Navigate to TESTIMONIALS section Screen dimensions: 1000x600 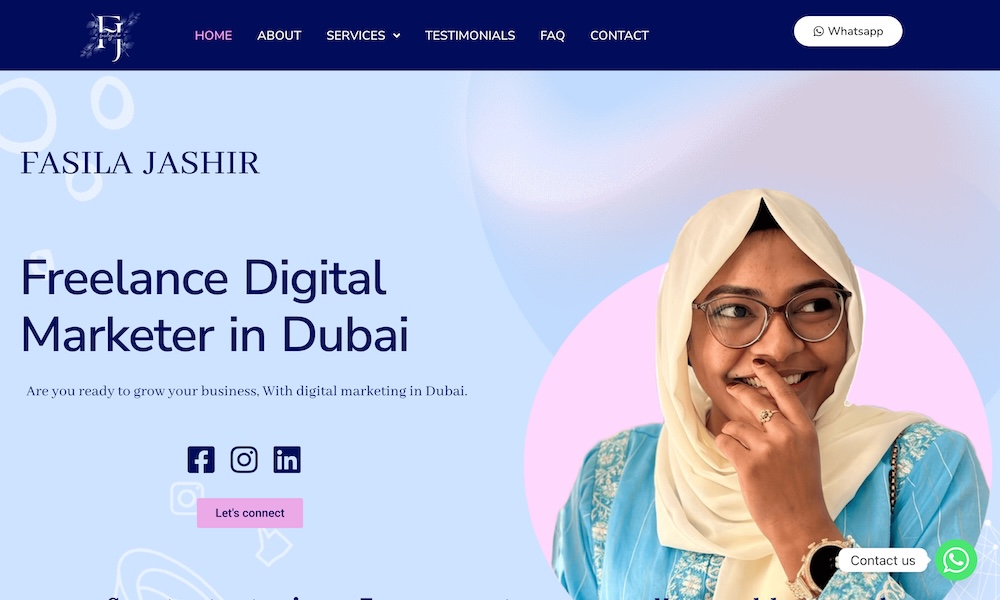tap(470, 36)
